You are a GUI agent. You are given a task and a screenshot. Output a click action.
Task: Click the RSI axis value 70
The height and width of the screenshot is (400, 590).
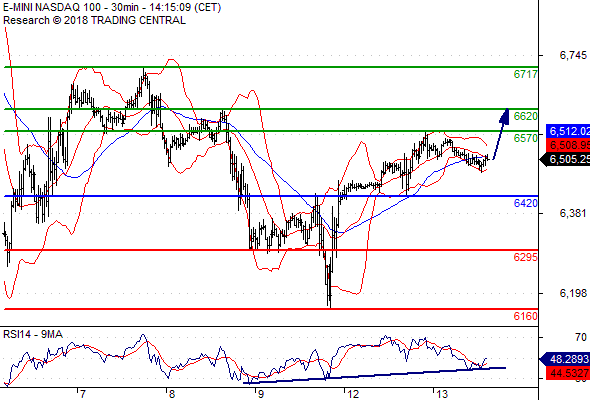(581, 337)
